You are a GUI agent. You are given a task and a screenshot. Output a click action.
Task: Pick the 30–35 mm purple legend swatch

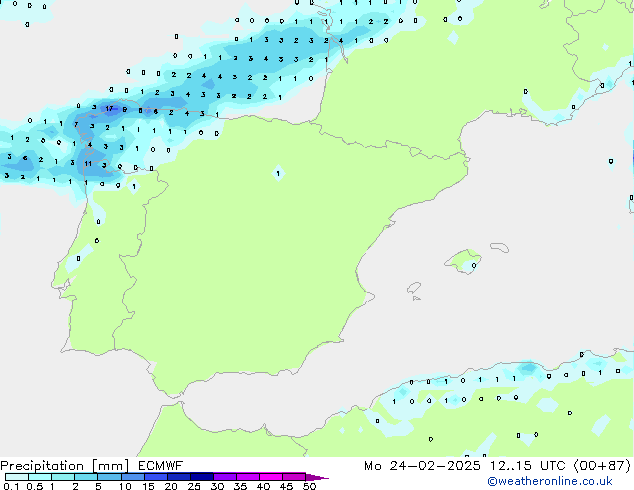pos(224,477)
